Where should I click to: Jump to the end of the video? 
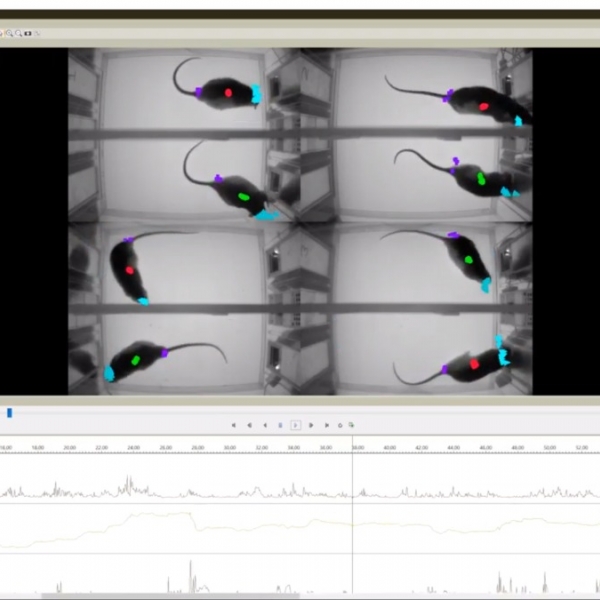coord(326,425)
